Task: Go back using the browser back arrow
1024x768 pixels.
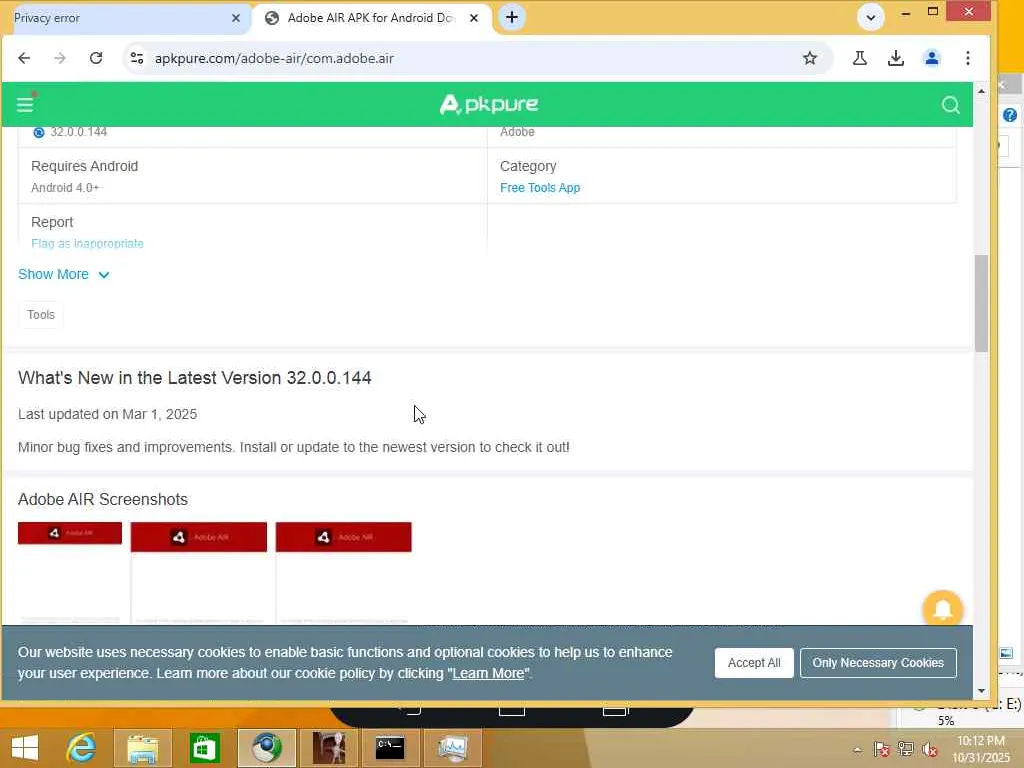Action: pos(24,58)
